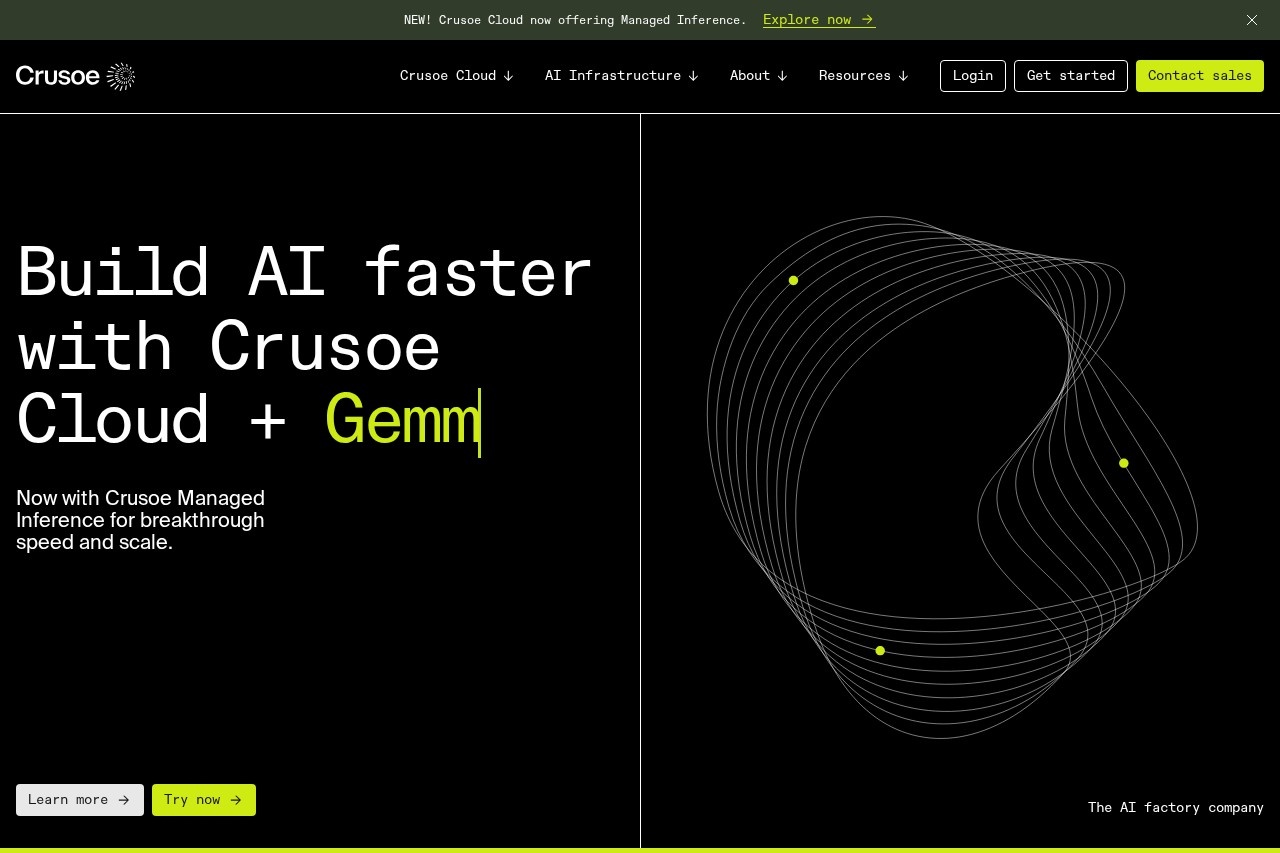Image resolution: width=1280 pixels, height=853 pixels.
Task: Hit the green Try now button
Action: [x=204, y=800]
